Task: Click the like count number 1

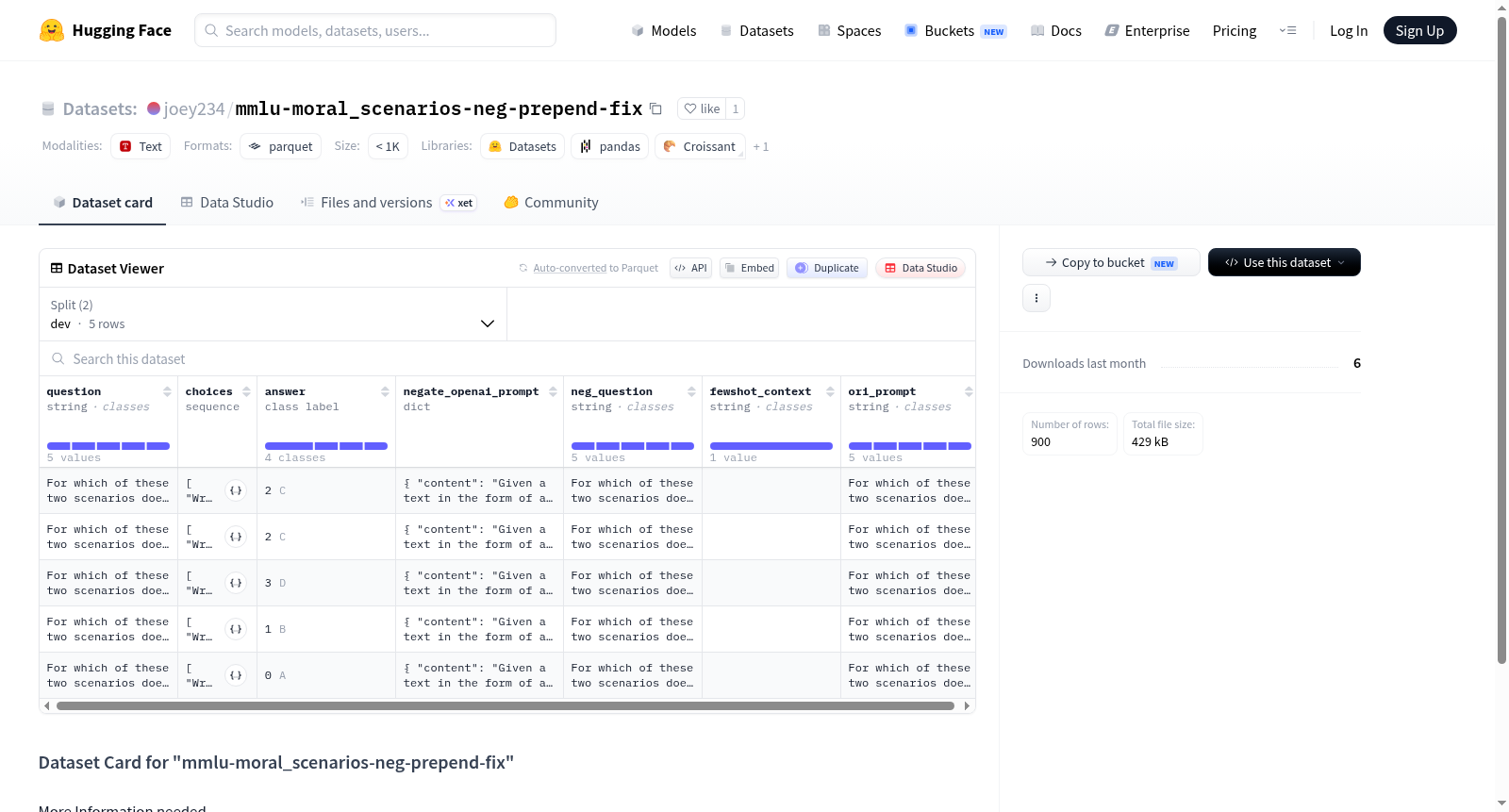Action: tap(736, 108)
